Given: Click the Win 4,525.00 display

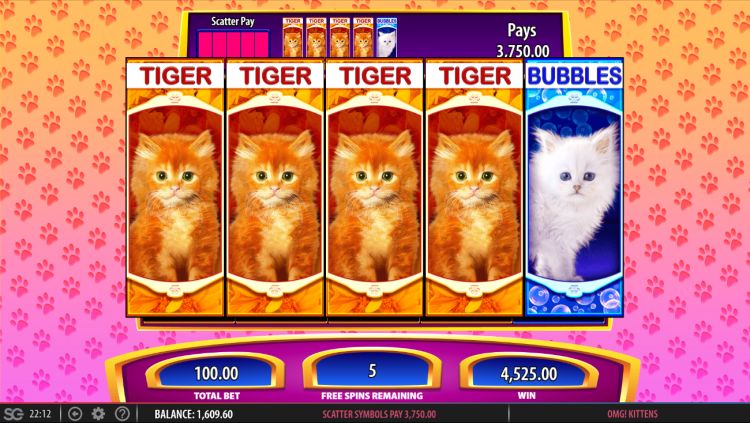Looking at the screenshot, I should [528, 373].
